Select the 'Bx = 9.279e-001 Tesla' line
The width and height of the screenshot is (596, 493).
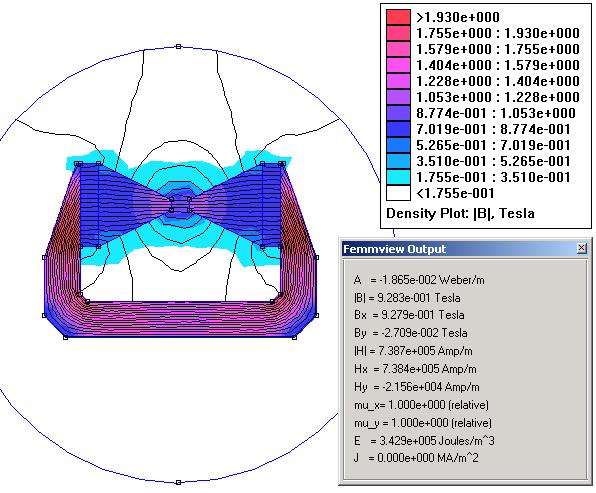pos(409,315)
